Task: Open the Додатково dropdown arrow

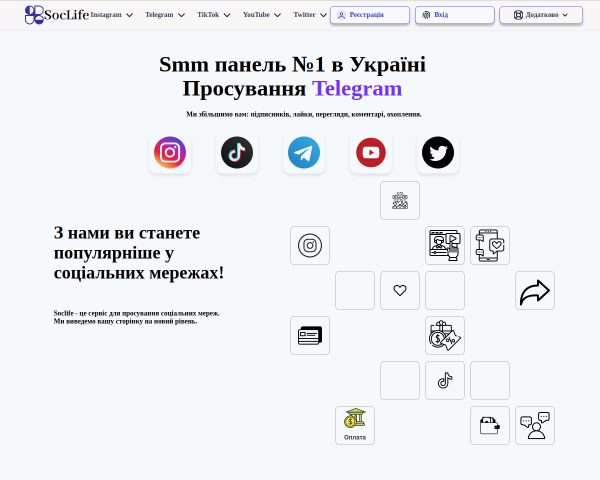Action: [565, 15]
